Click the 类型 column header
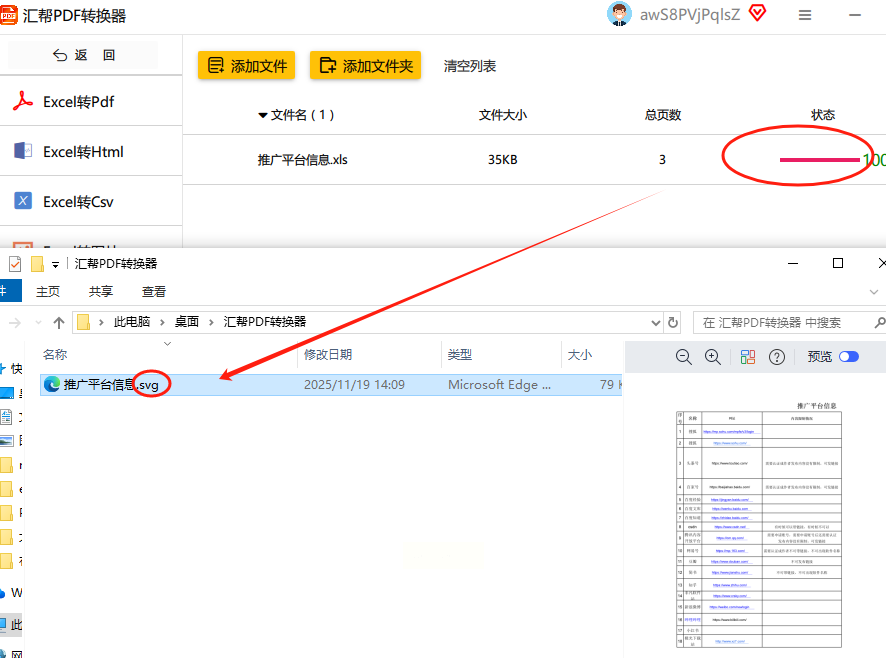Viewport: 886px width, 658px height. 459,354
